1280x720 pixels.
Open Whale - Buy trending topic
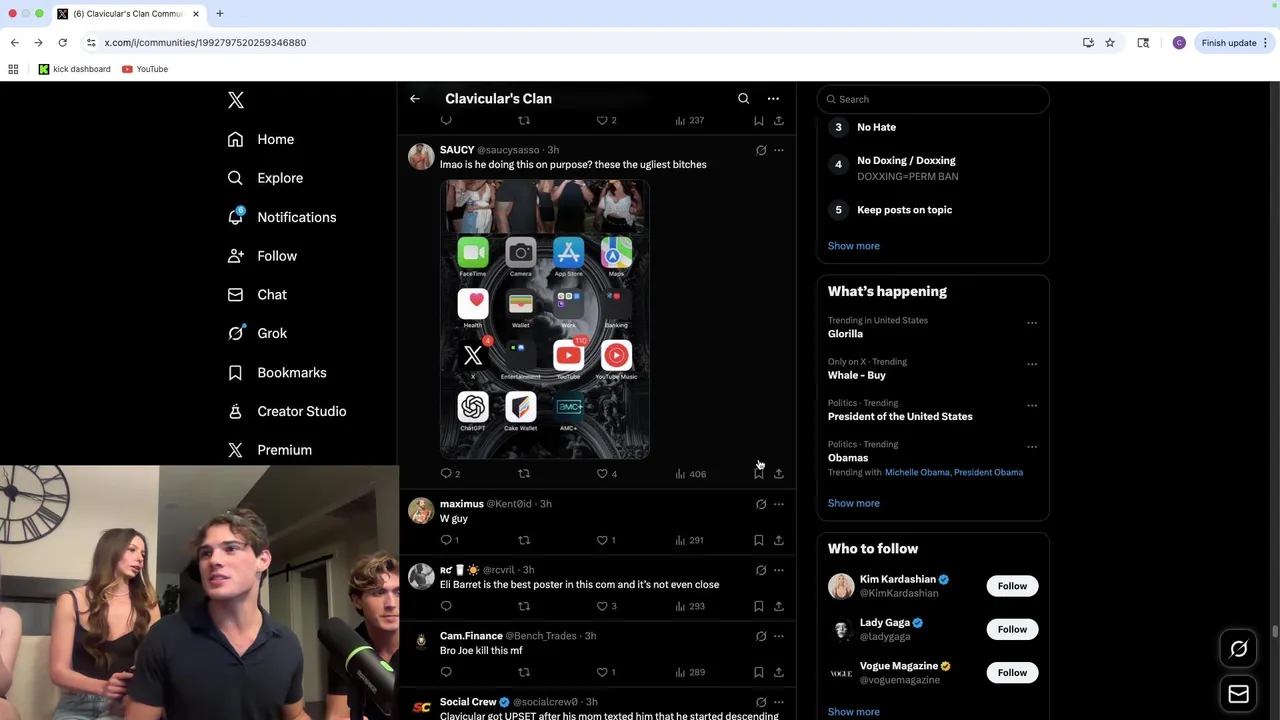(x=857, y=375)
